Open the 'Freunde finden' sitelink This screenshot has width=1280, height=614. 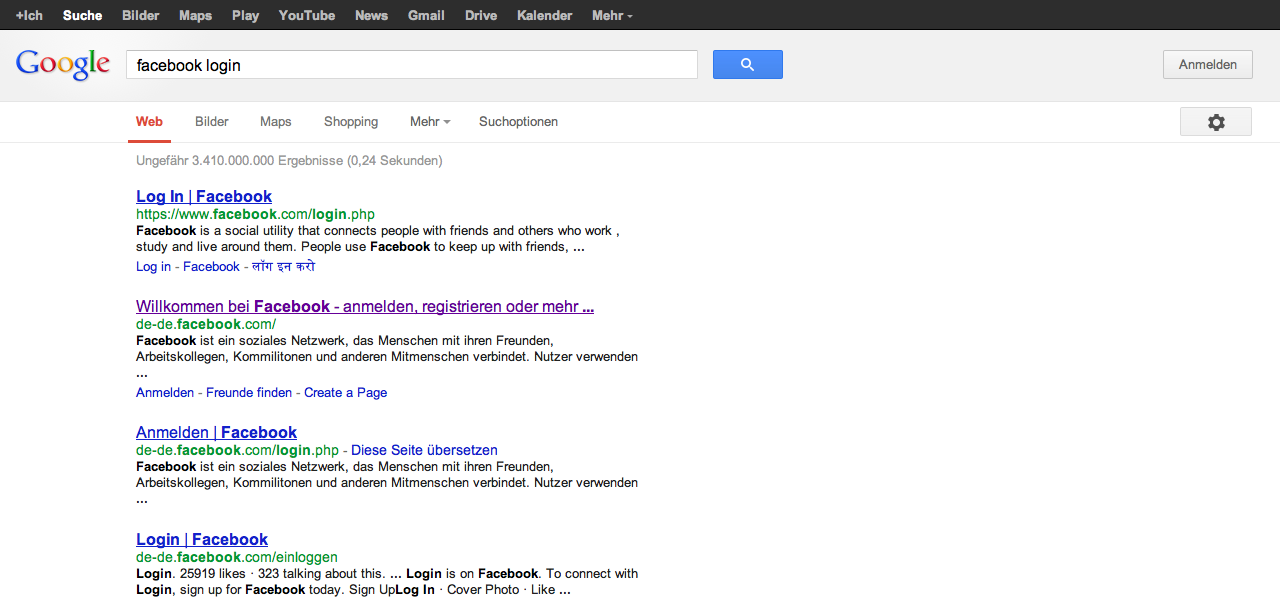(249, 393)
